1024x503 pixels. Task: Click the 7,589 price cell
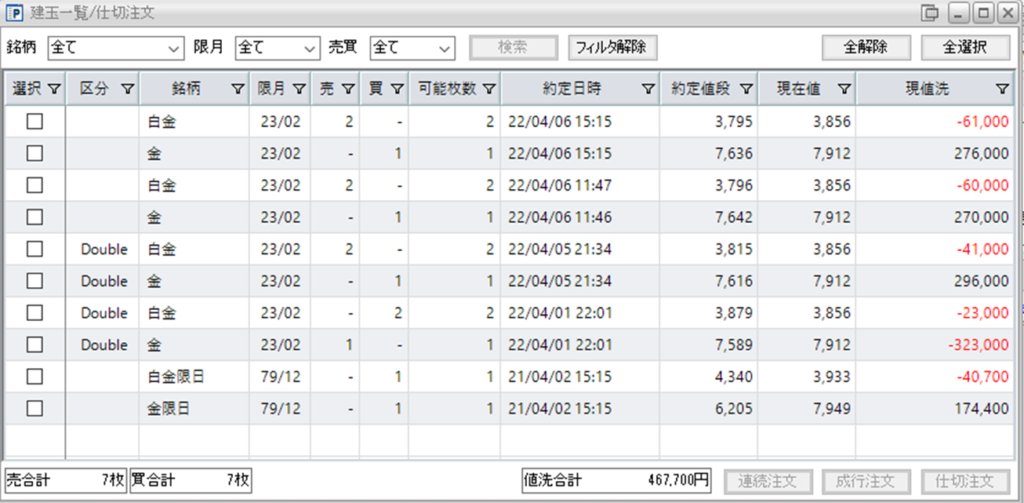coord(709,344)
